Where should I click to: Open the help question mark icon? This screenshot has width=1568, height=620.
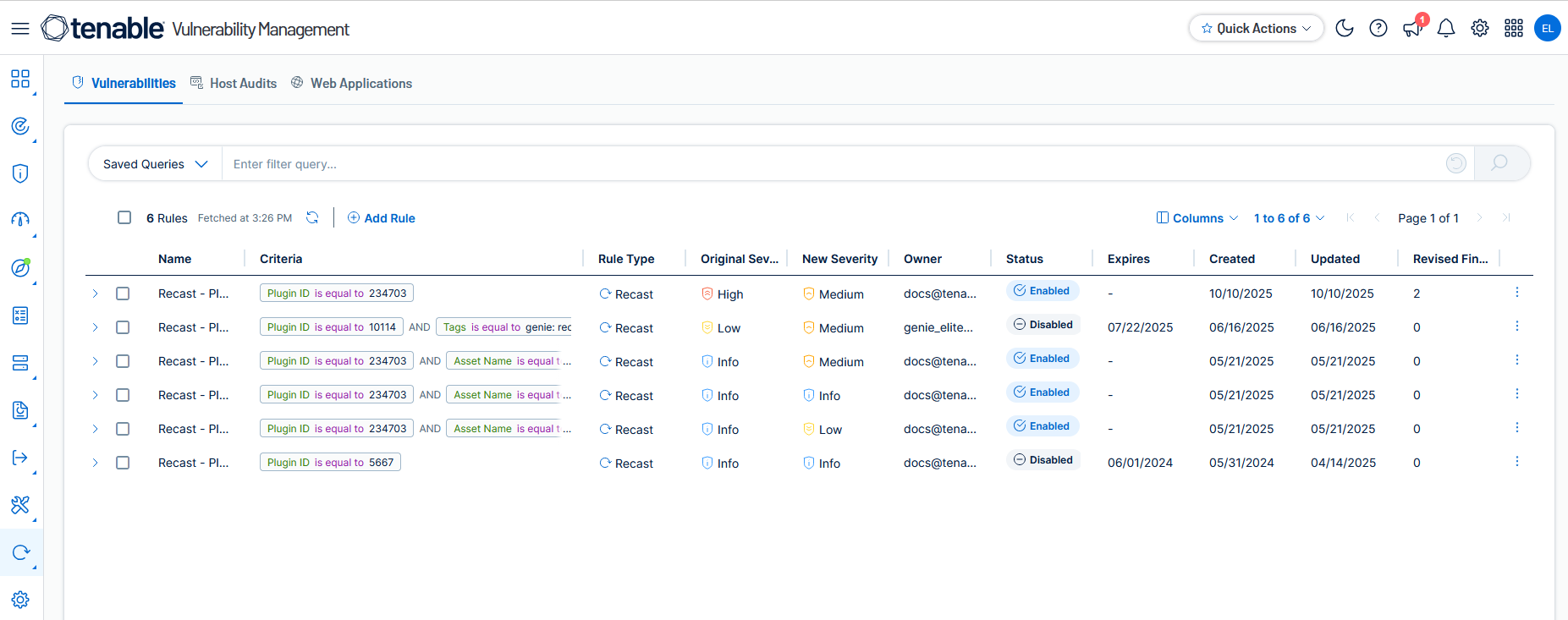[x=1378, y=28]
